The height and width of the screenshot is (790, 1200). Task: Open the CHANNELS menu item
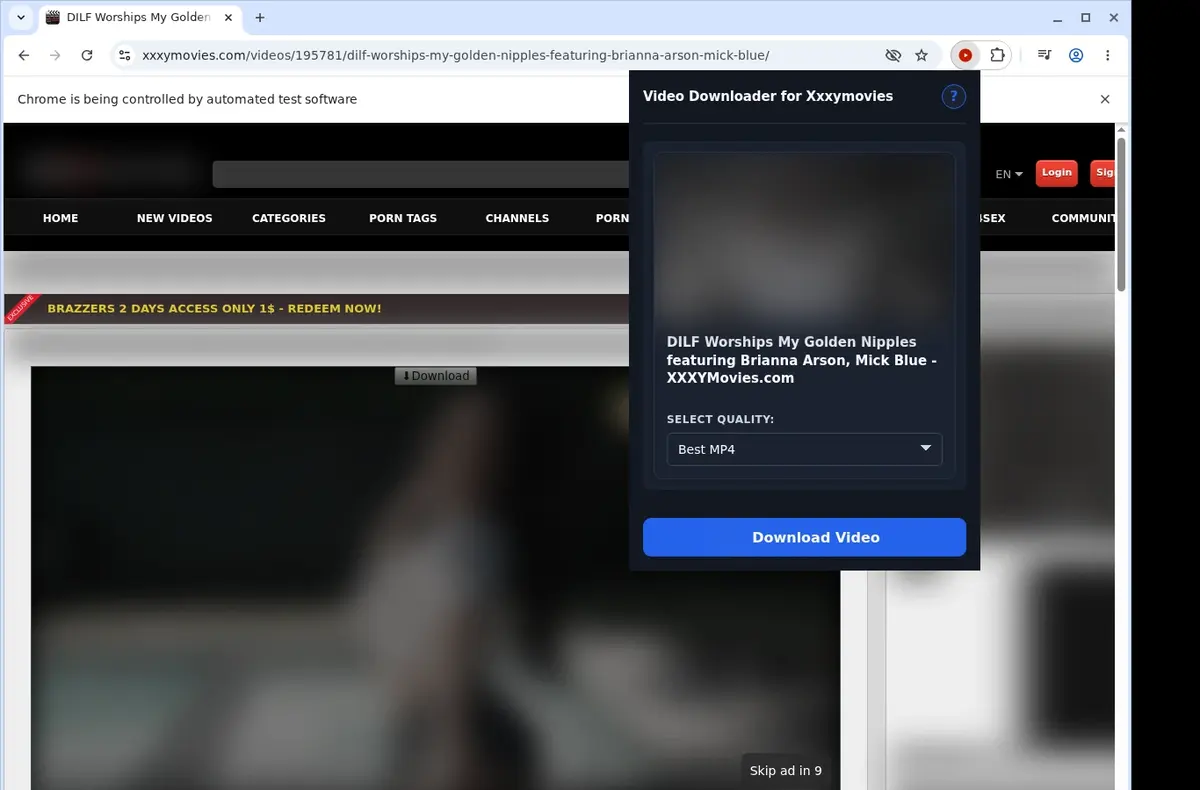[517, 218]
